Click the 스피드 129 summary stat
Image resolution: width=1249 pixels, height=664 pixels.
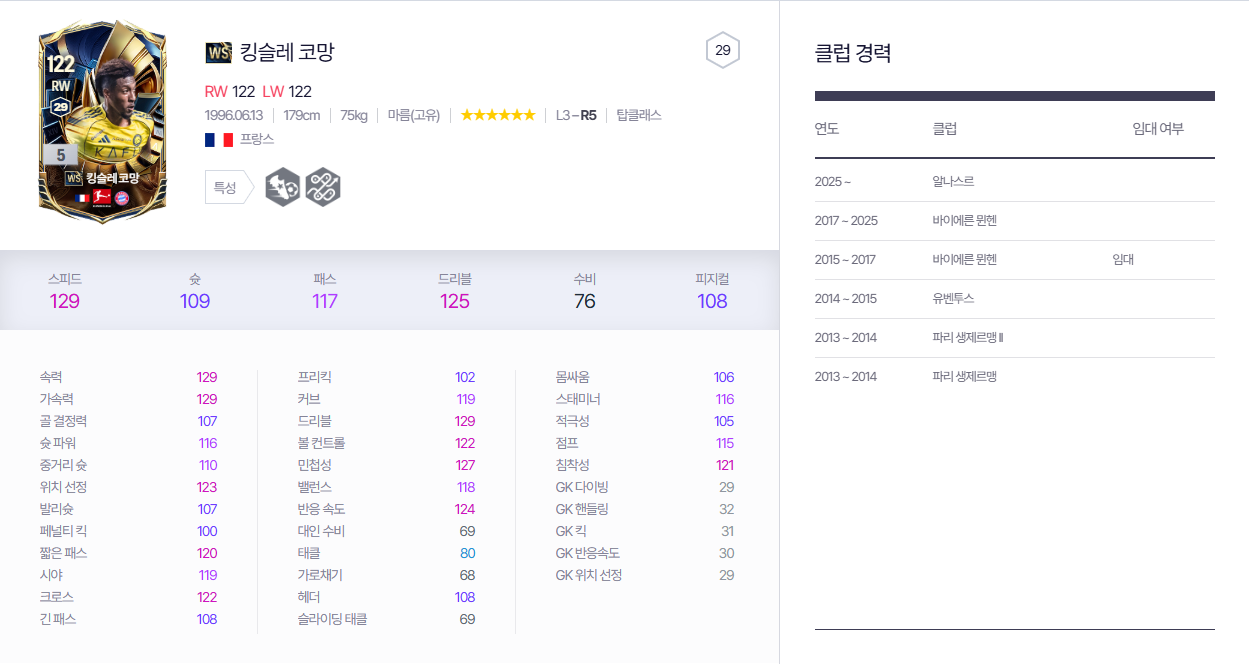[x=65, y=291]
